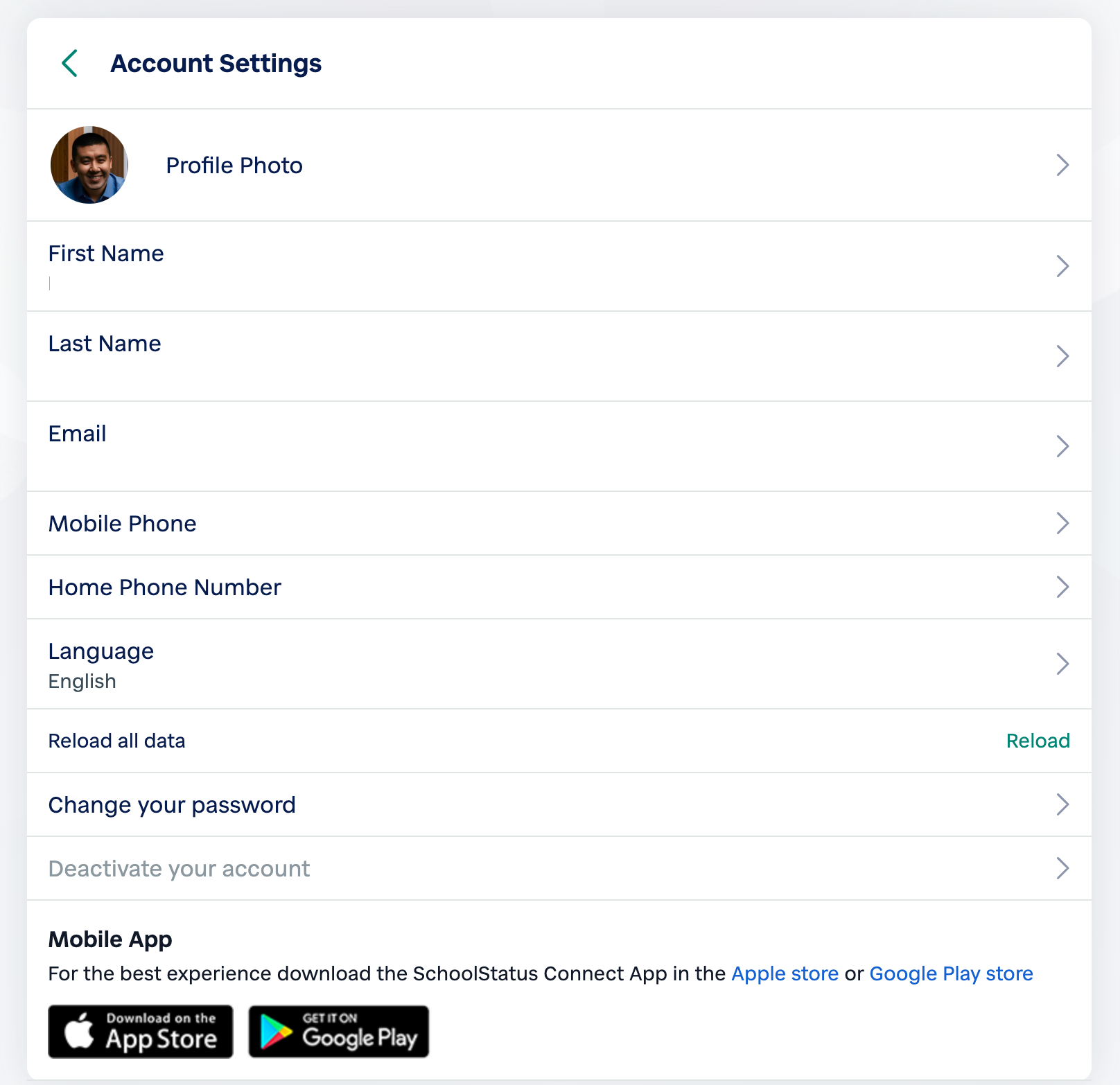1120x1085 pixels.
Task: Go back using the green arrow
Action: [69, 63]
